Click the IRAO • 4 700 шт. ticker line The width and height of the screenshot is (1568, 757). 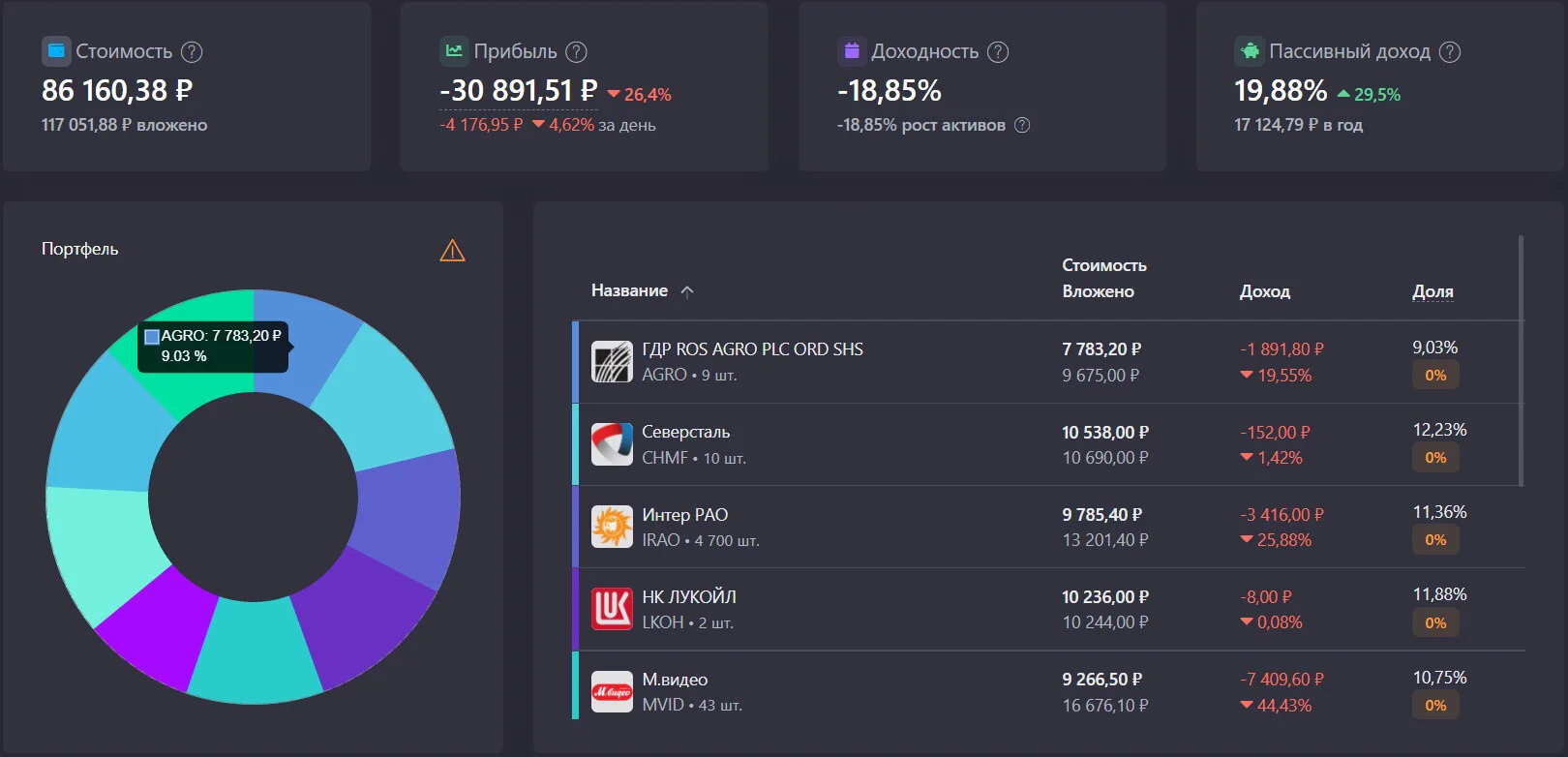701,540
